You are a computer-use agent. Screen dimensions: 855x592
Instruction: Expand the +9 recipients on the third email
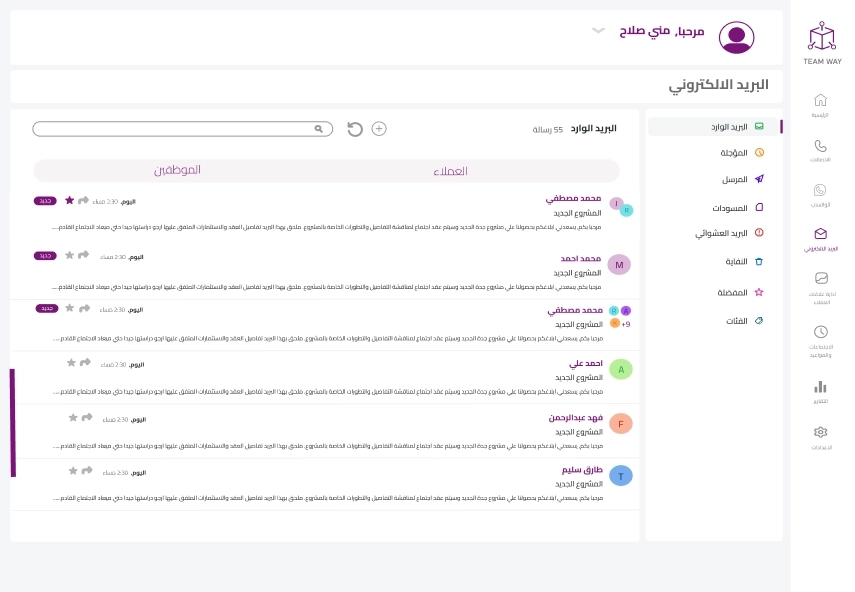[x=626, y=324]
